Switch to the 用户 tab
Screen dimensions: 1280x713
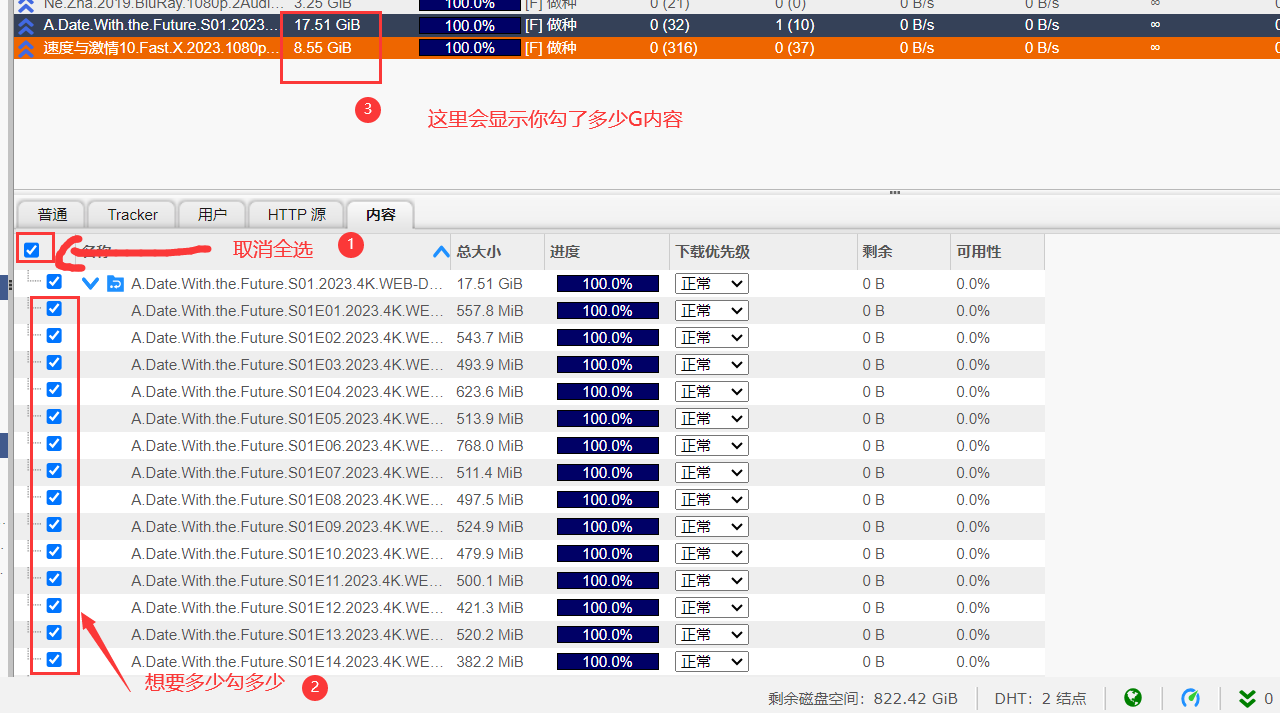click(x=212, y=215)
